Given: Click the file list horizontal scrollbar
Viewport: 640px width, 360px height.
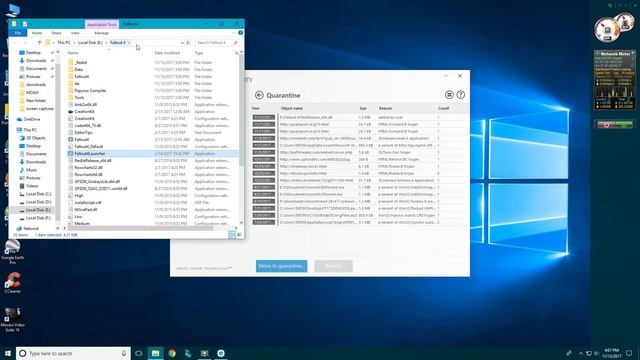Looking at the screenshot, I should (141, 228).
